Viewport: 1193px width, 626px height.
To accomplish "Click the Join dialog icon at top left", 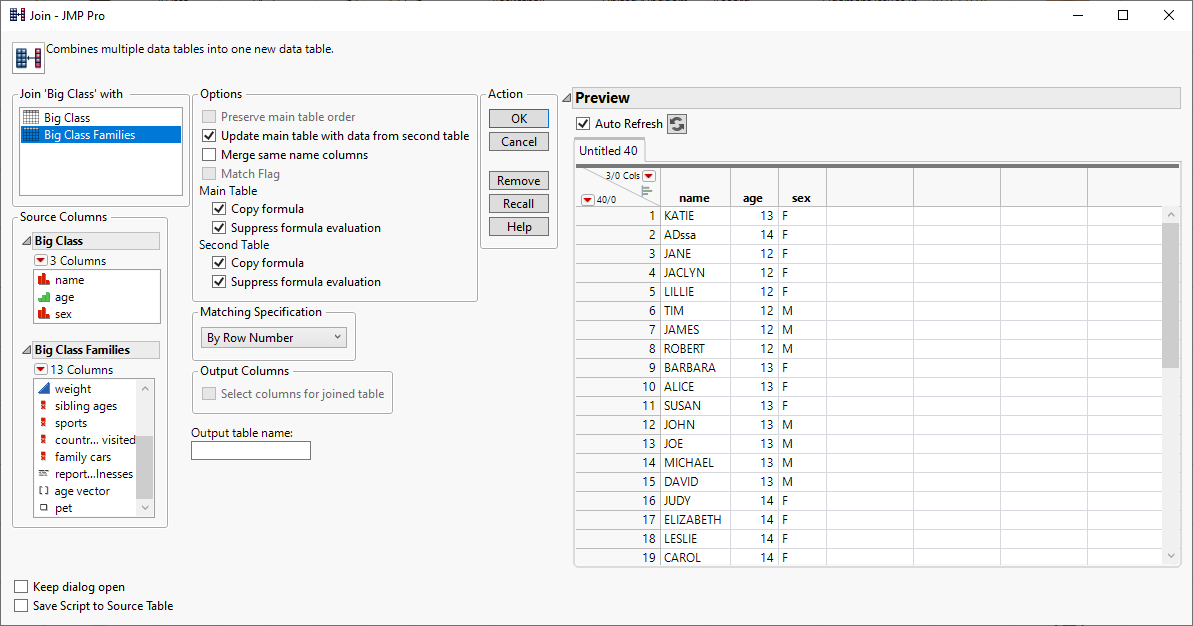I will (x=27, y=58).
